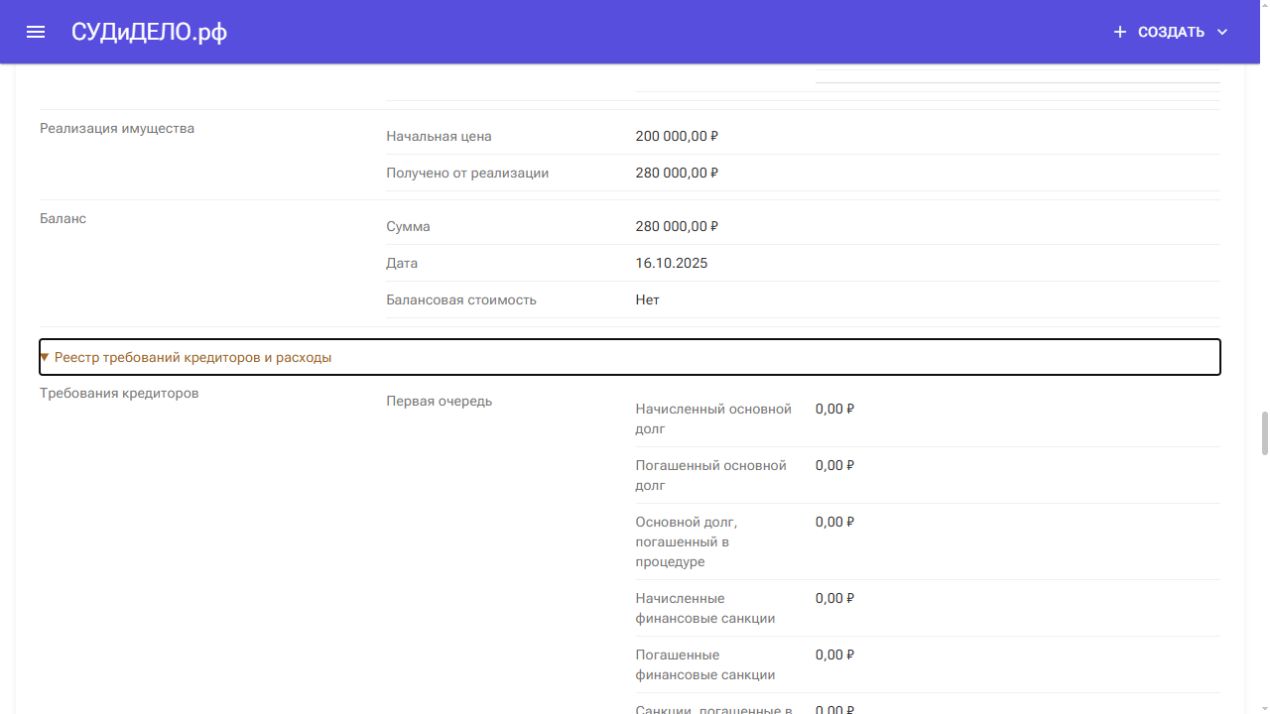Select the Нет value for Балансовая стоимость
This screenshot has height=714, width=1270.
pos(647,300)
